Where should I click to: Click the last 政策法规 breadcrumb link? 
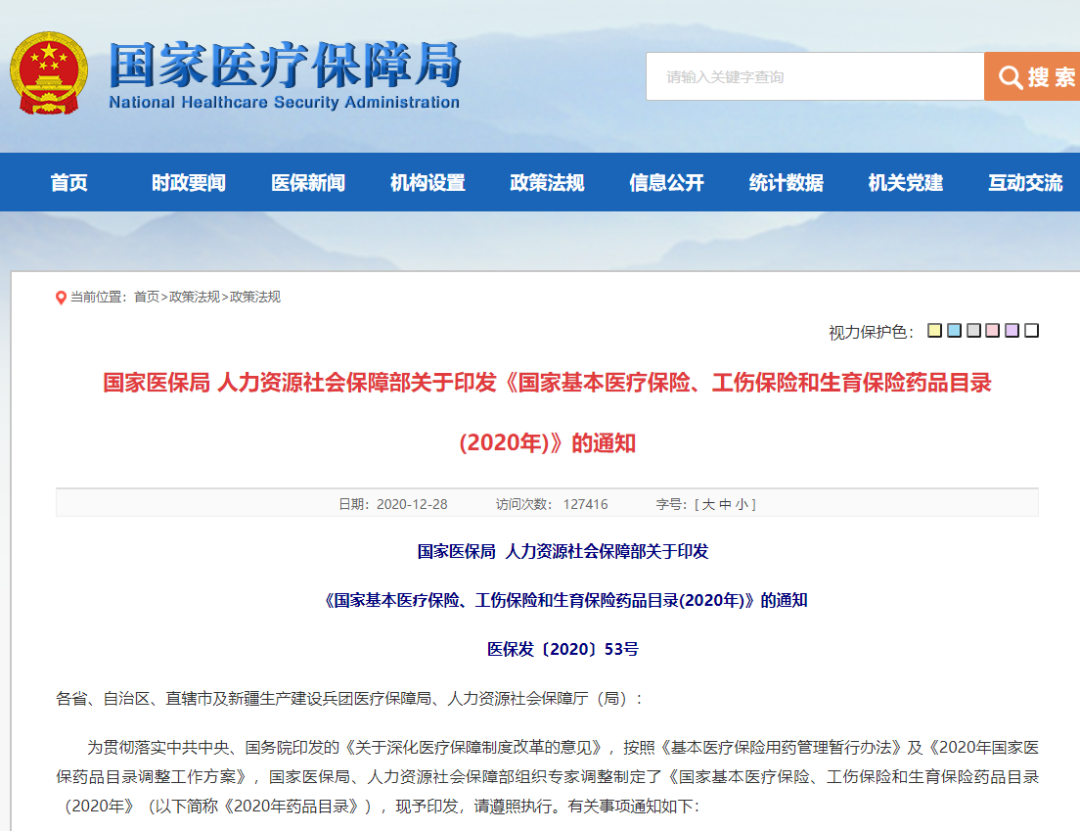pos(255,297)
